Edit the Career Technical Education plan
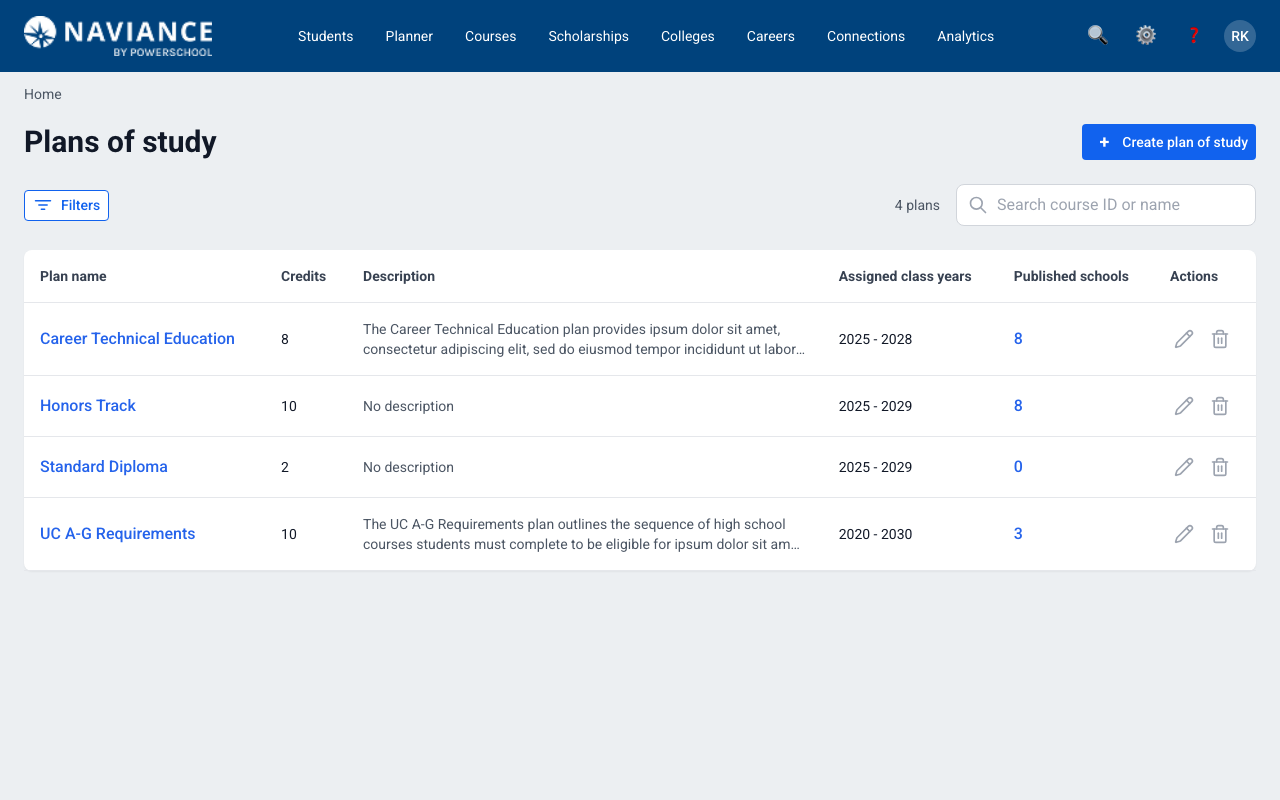1280x800 pixels. (x=1184, y=338)
